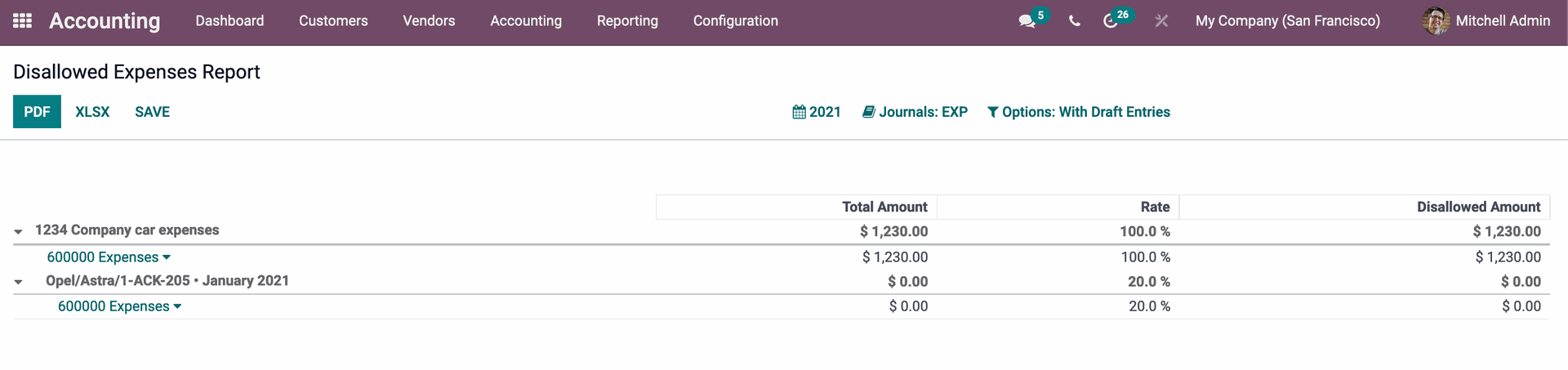Screen dimensions: 1568x370
Task: Open Options: With Draft Entries filter
Action: pyautogui.click(x=1079, y=112)
